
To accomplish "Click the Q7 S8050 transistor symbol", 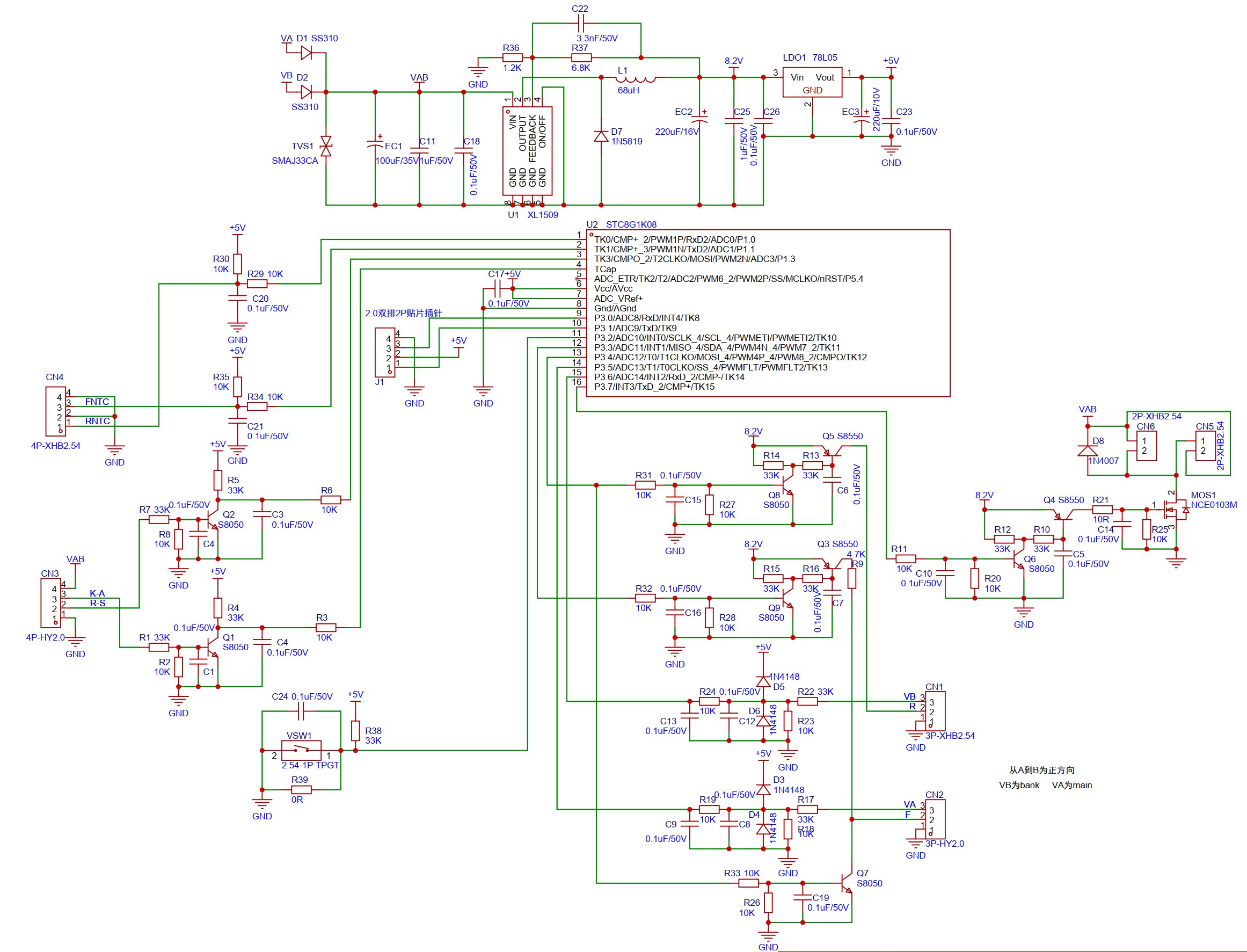I will pyautogui.click(x=847, y=883).
